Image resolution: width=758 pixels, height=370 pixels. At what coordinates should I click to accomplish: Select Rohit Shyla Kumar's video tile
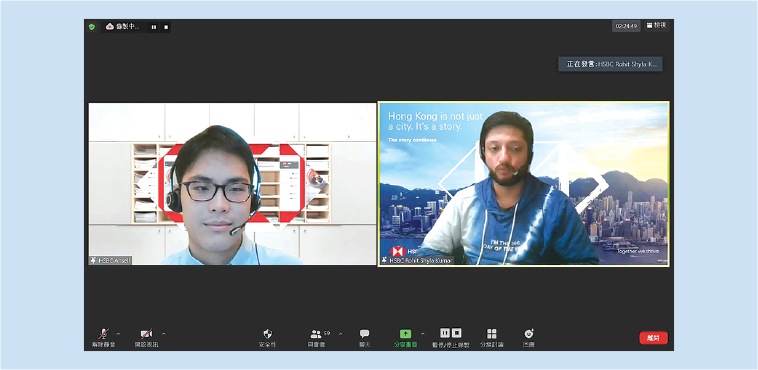pos(524,184)
